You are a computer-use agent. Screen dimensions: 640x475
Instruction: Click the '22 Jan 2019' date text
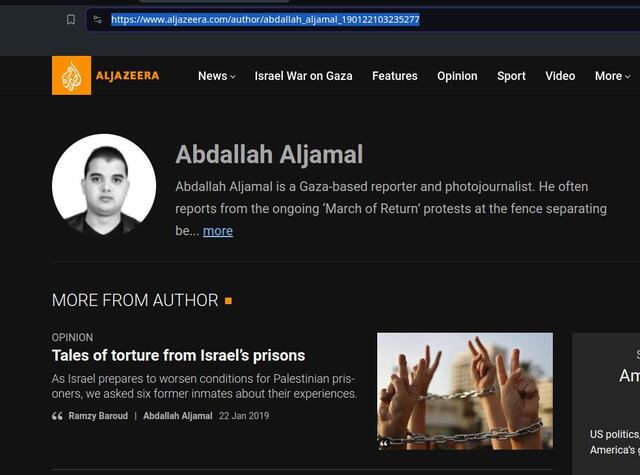tap(244, 416)
